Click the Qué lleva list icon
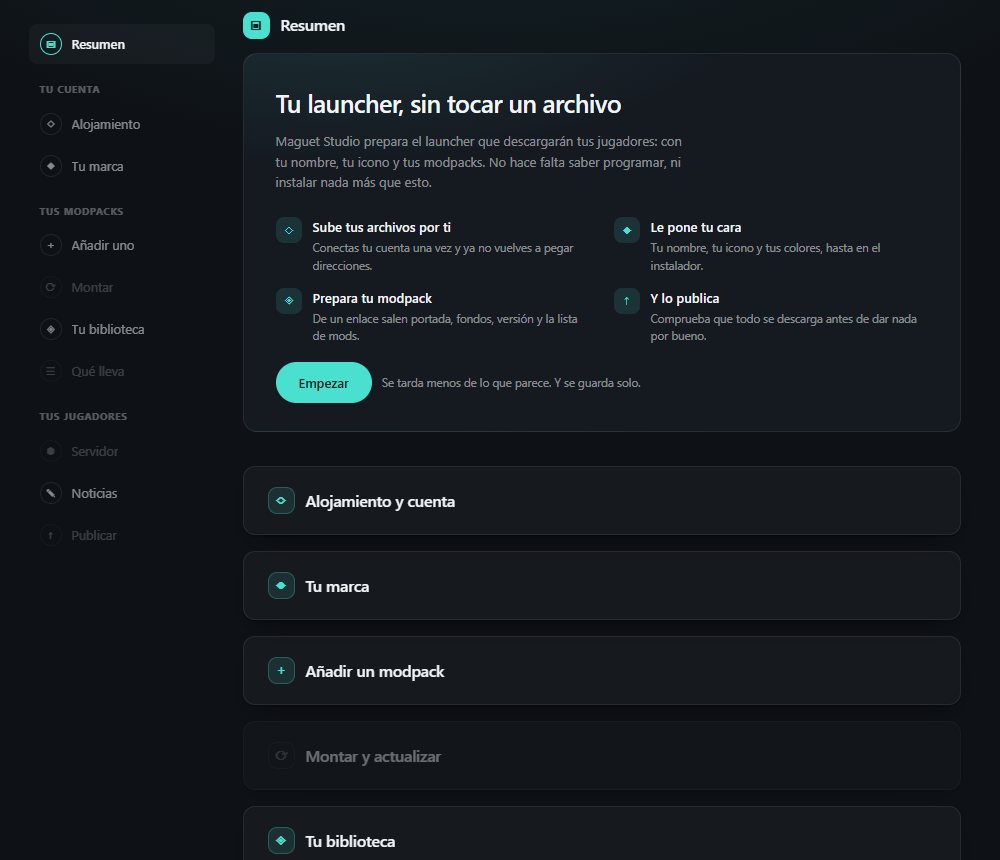This screenshot has width=1000, height=860. 50,371
